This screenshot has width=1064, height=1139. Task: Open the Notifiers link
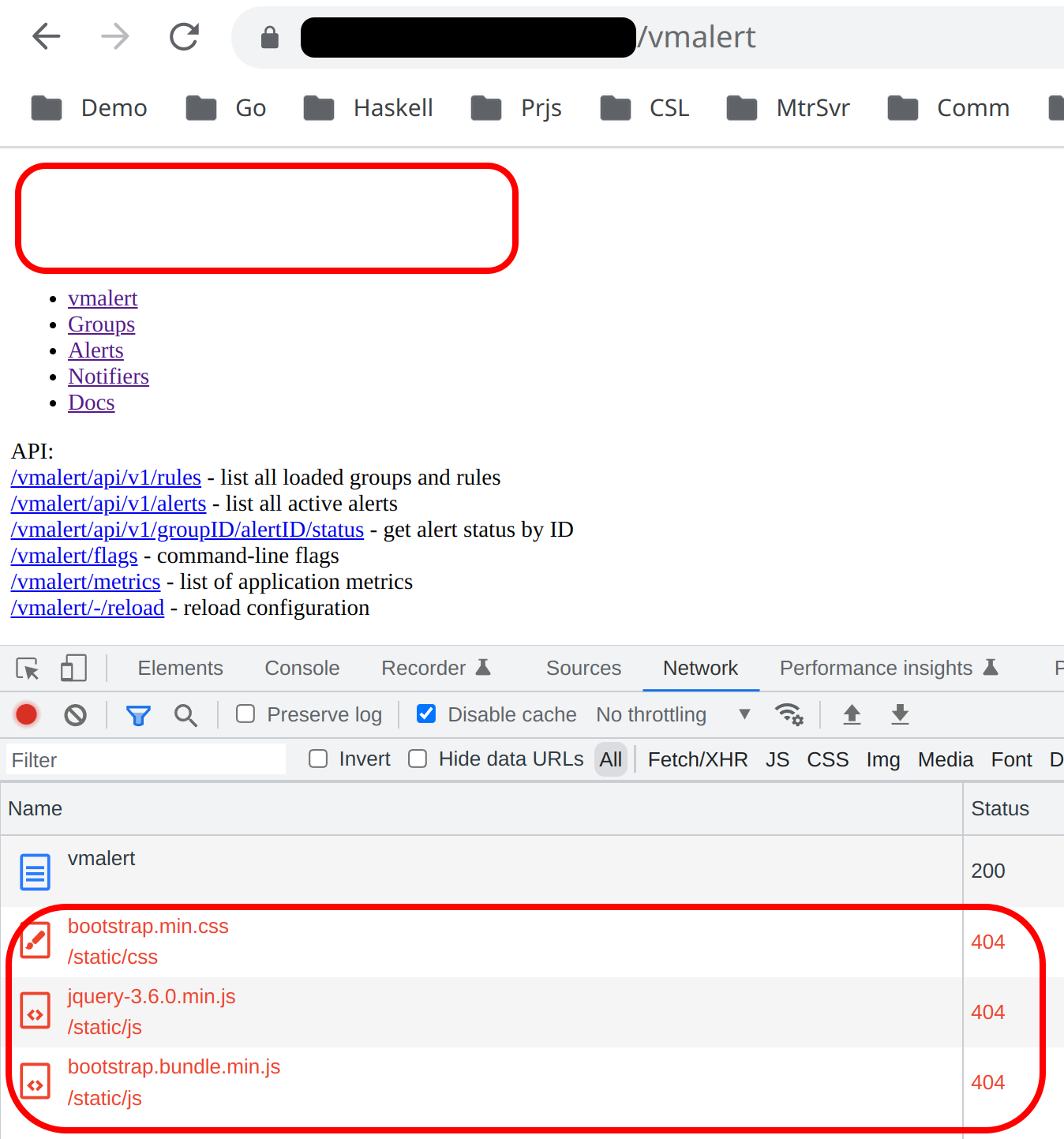click(x=108, y=377)
